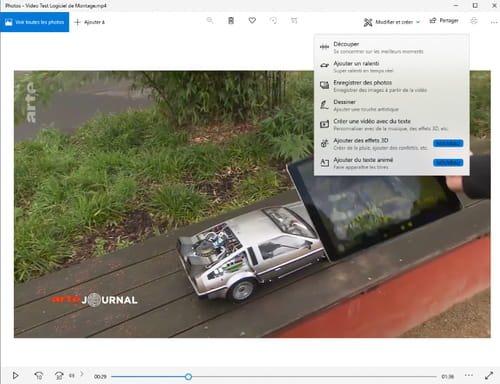Select Créer une vidéo avec du texte
This screenshot has height=384, width=500.
click(x=392, y=124)
